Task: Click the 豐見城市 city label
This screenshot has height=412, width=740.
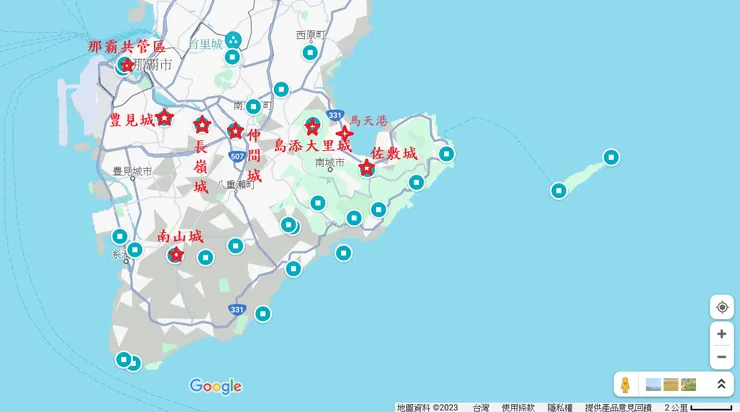Action: pos(133,171)
